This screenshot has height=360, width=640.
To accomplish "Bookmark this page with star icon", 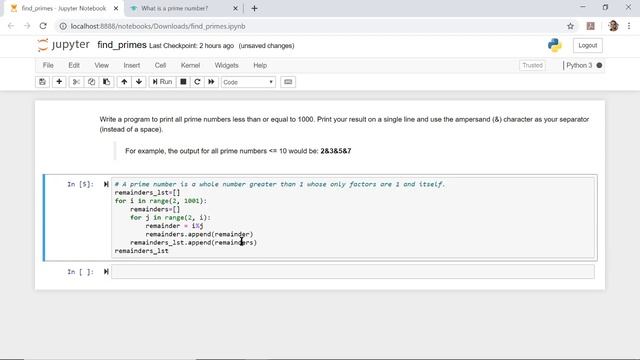I will tap(570, 26).
